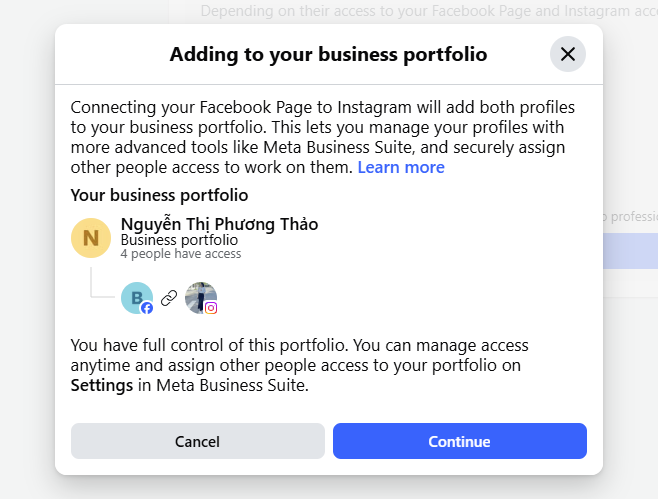Click the 'Connecting your Facebook Page' description paragraph
This screenshot has width=658, height=499.
[320, 128]
